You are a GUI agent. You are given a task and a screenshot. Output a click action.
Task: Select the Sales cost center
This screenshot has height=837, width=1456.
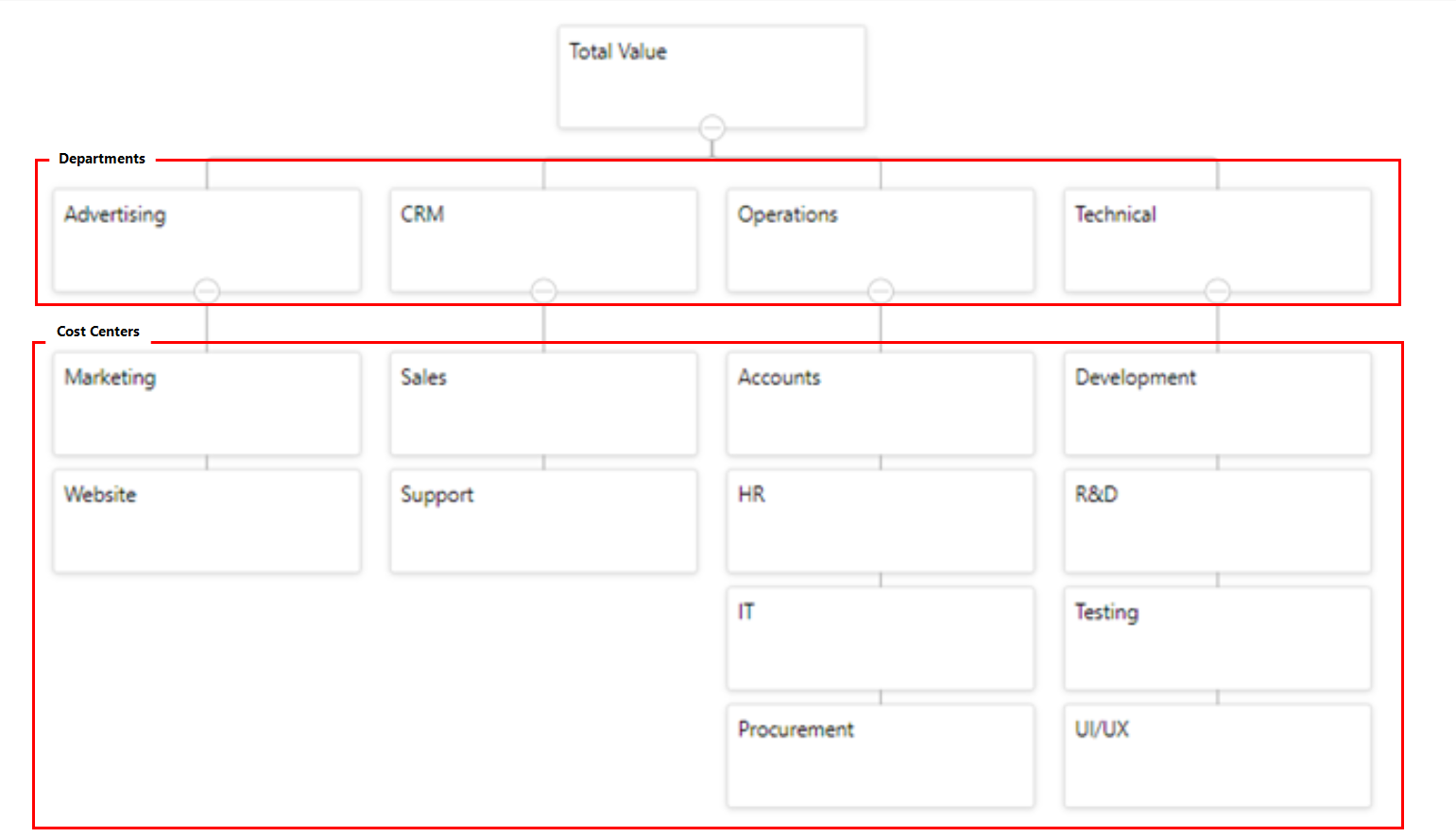pyautogui.click(x=543, y=403)
